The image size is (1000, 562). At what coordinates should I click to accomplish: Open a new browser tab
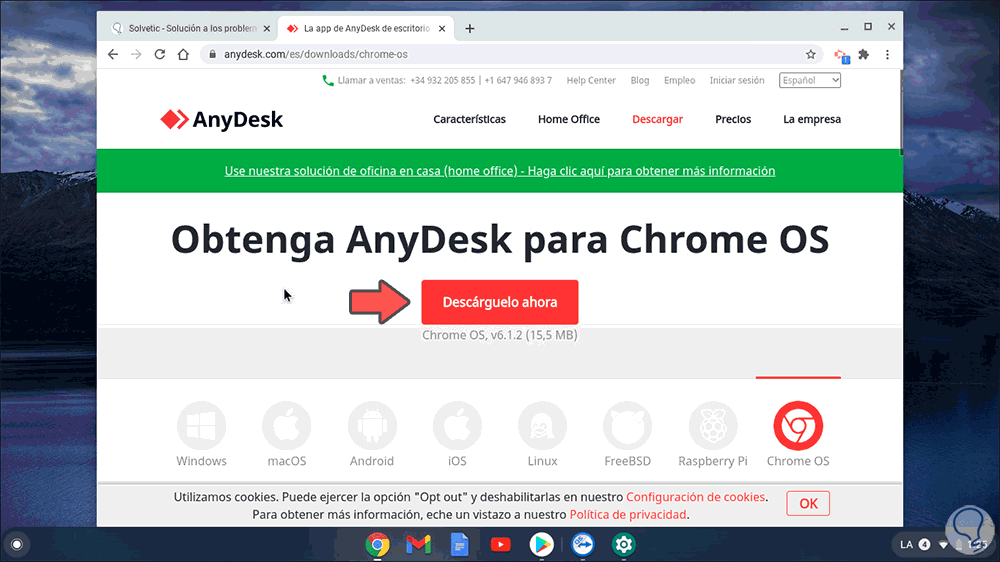pyautogui.click(x=470, y=28)
